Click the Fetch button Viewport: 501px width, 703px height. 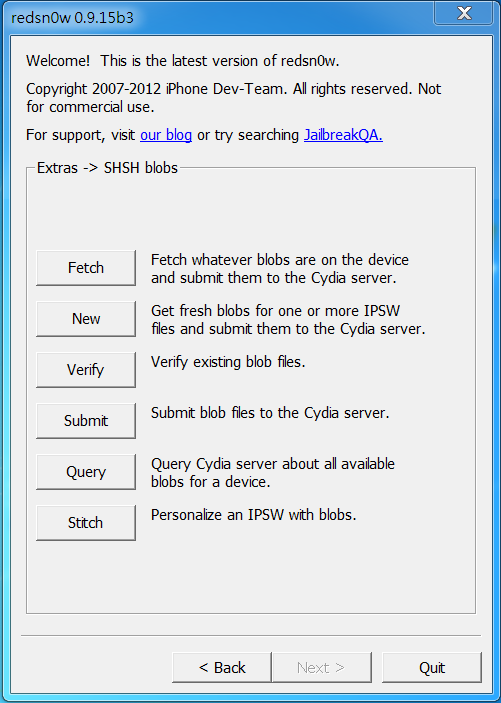[x=86, y=268]
